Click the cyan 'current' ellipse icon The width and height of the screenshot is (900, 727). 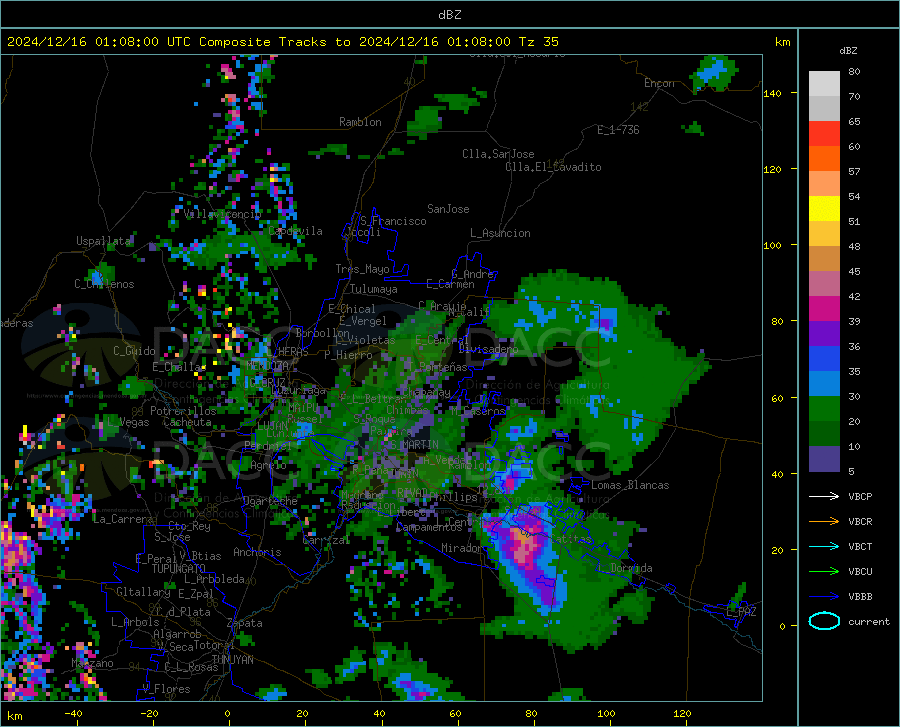(824, 621)
